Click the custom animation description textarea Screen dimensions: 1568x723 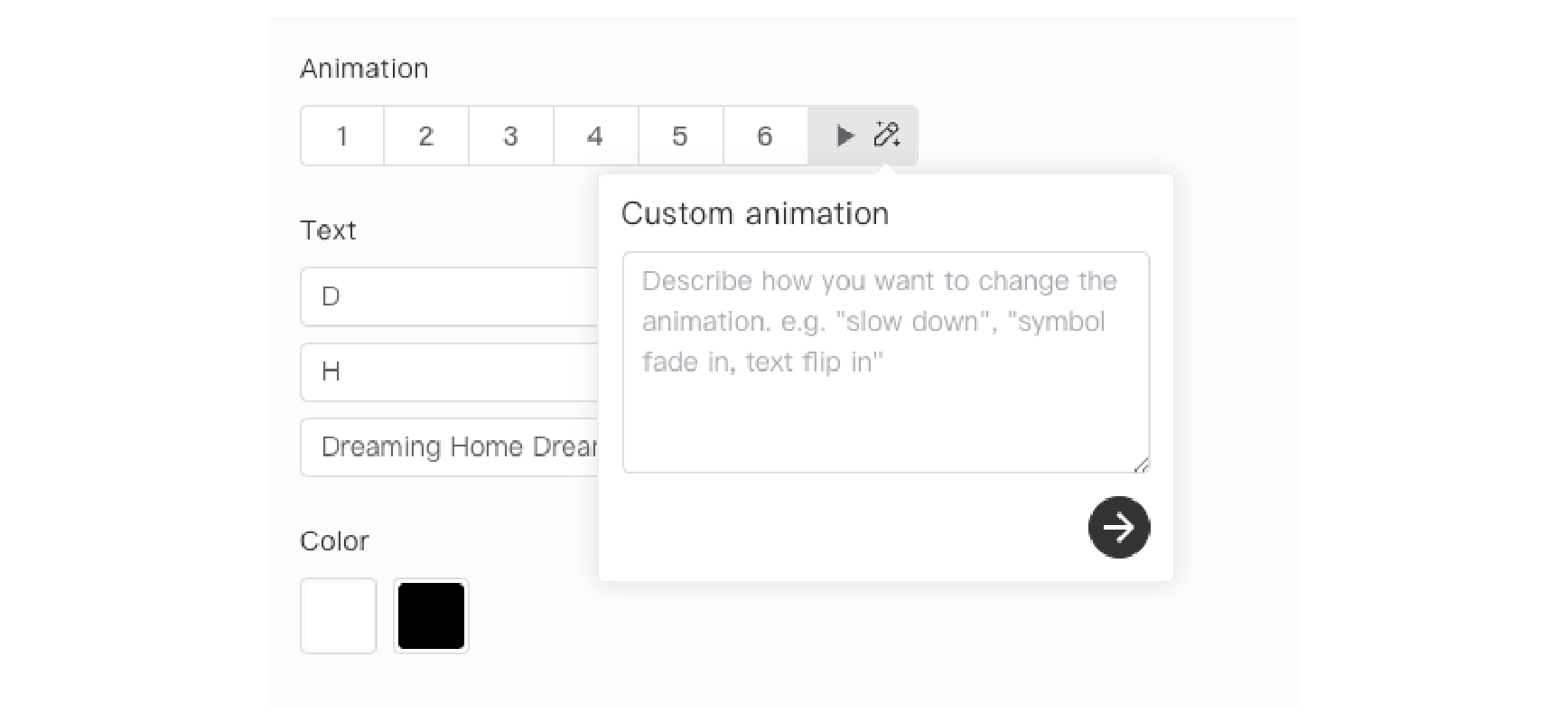[x=886, y=362]
